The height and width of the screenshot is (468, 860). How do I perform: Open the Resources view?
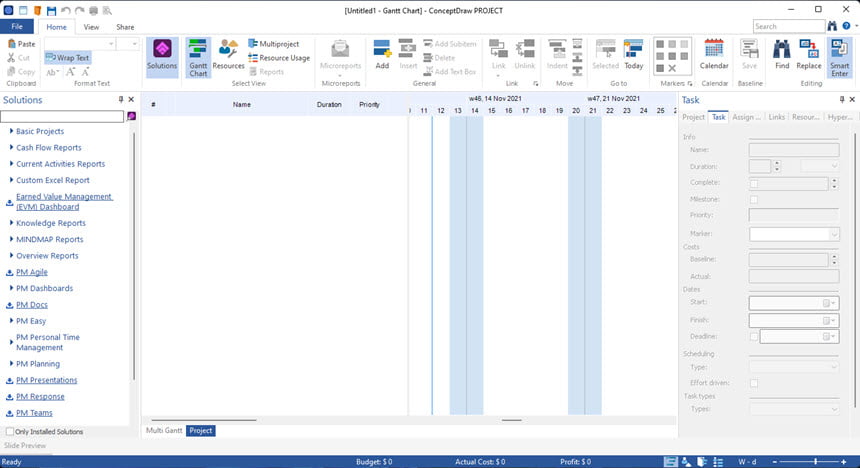(x=228, y=55)
